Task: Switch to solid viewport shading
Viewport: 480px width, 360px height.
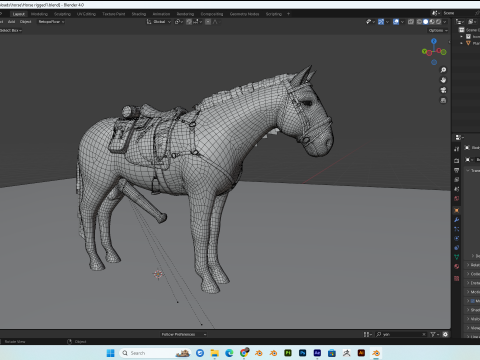Action: click(x=426, y=22)
